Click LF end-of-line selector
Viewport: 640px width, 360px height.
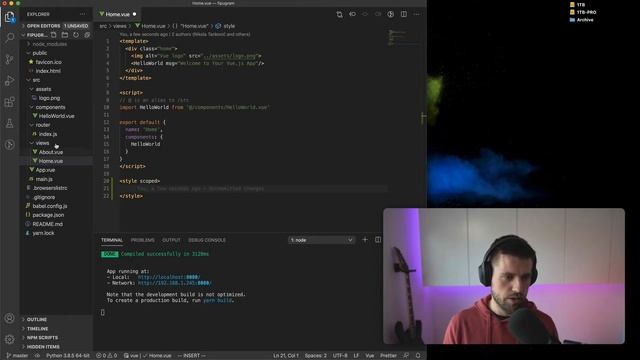click(356, 356)
